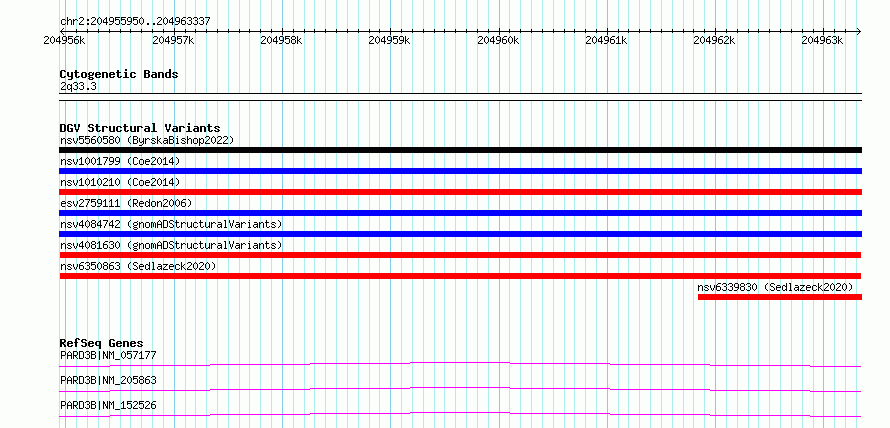Click the 204959k ruler tick label
Screen dimensions: 890x428
[x=389, y=40]
